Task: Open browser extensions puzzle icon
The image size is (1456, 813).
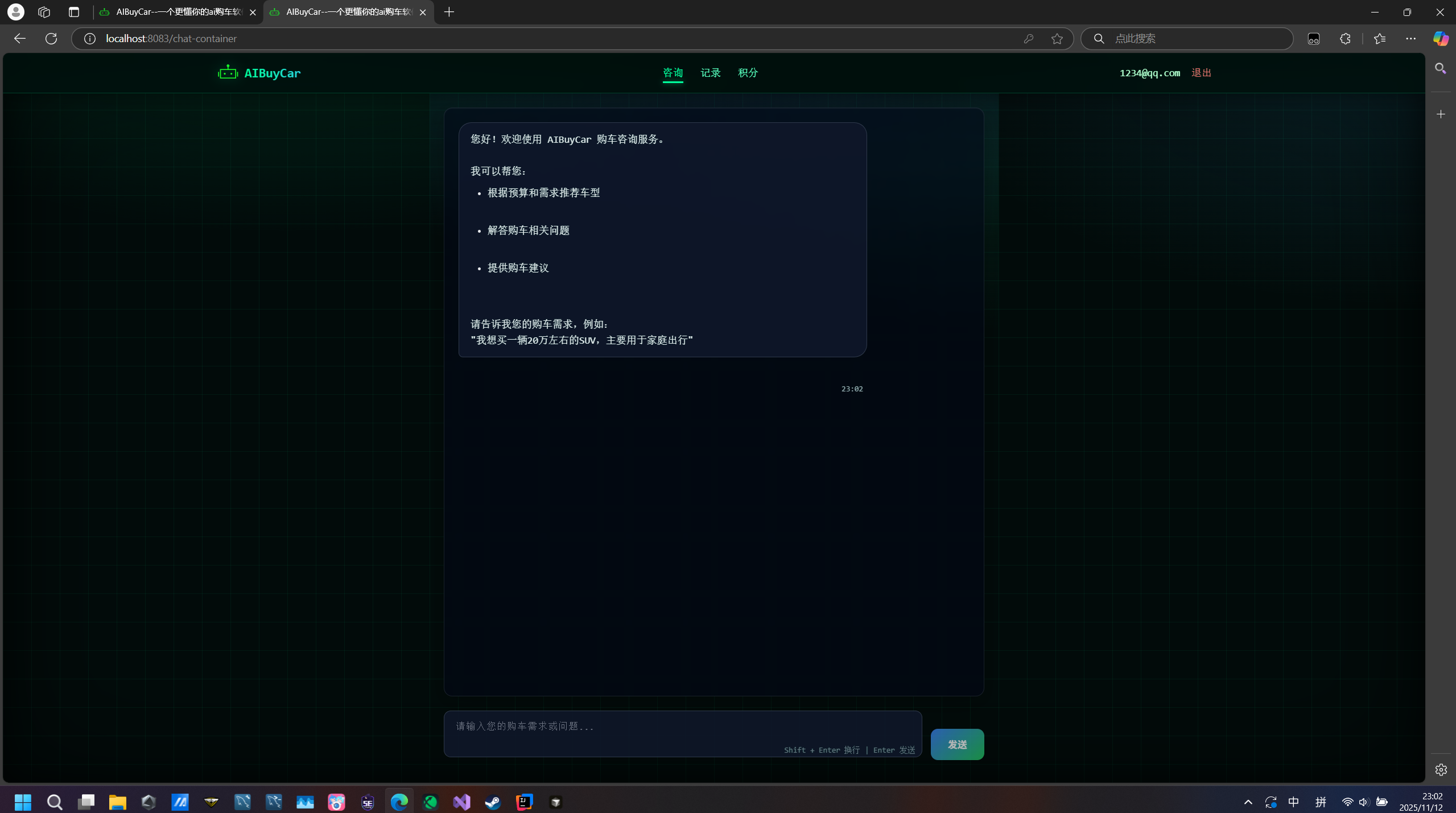Action: tap(1345, 38)
